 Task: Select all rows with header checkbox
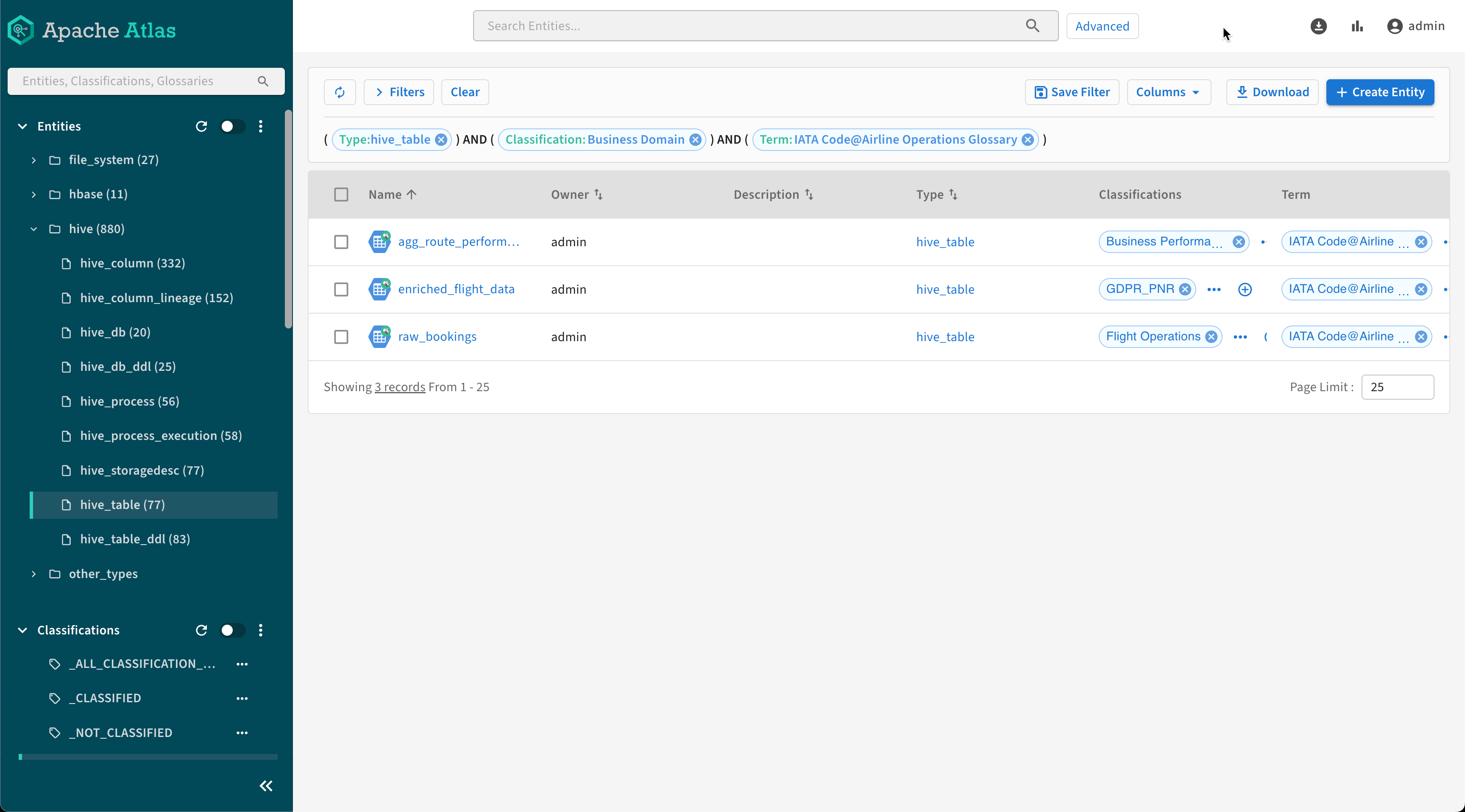point(341,195)
